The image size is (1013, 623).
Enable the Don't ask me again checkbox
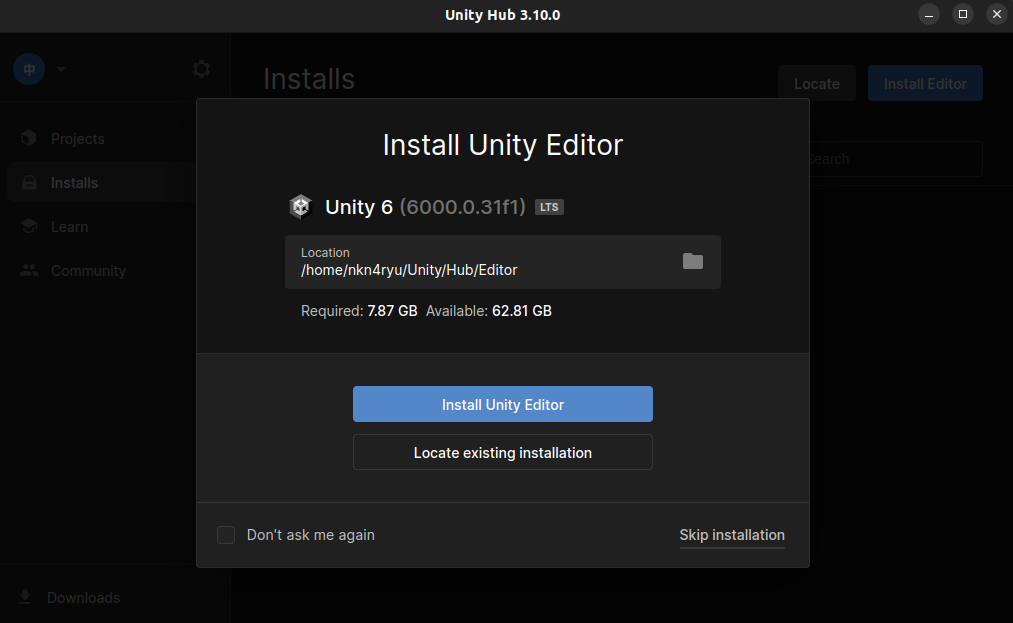click(x=225, y=535)
